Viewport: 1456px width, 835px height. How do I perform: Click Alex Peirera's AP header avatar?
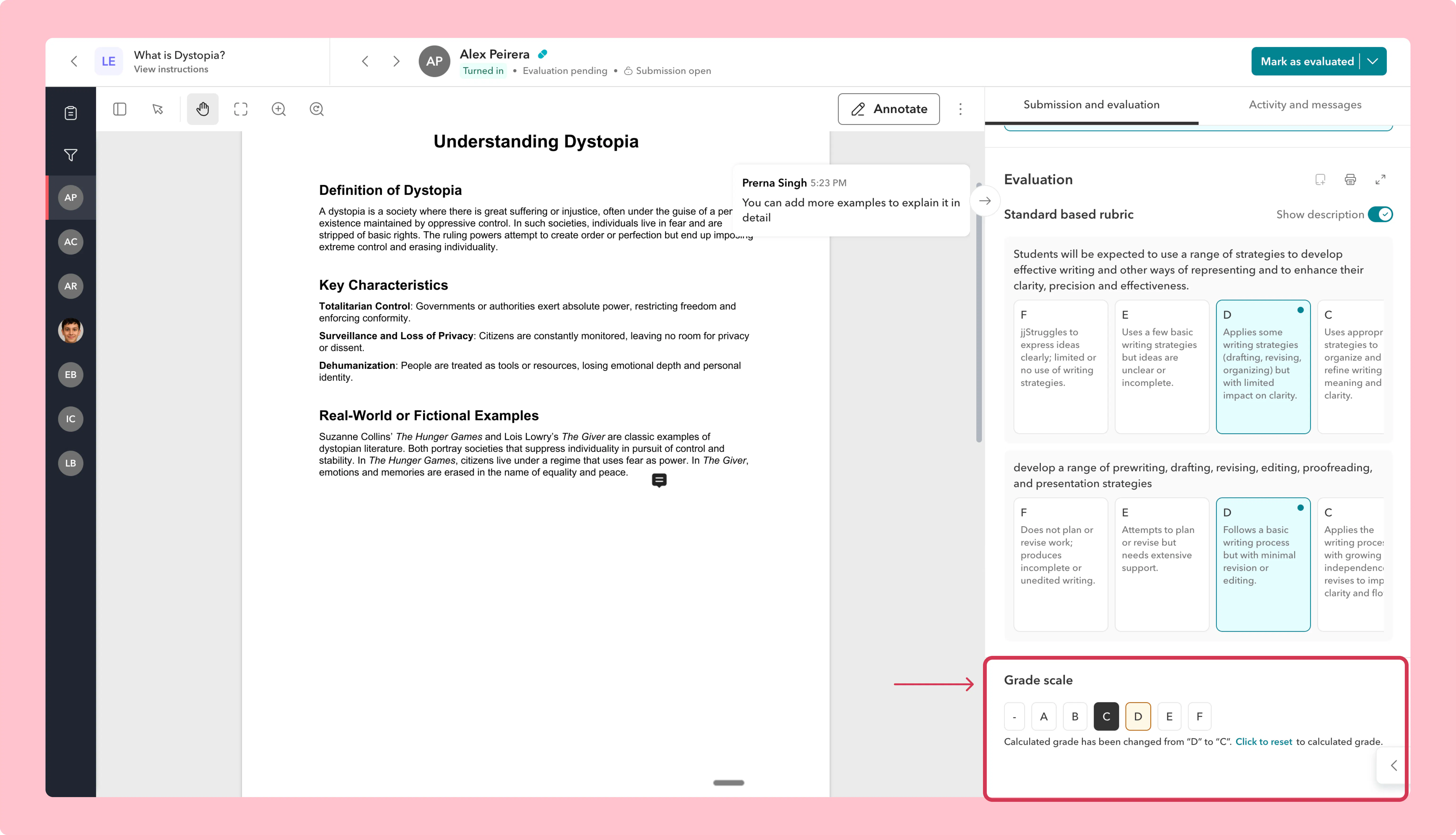434,61
